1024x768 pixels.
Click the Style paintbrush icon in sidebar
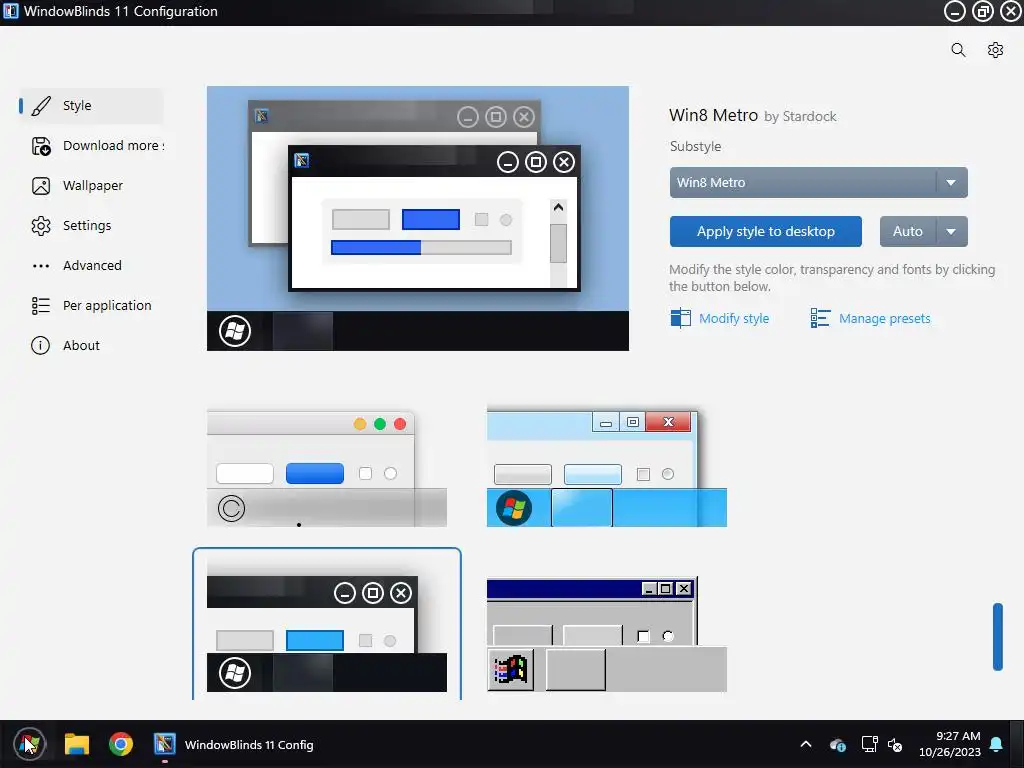tap(40, 106)
